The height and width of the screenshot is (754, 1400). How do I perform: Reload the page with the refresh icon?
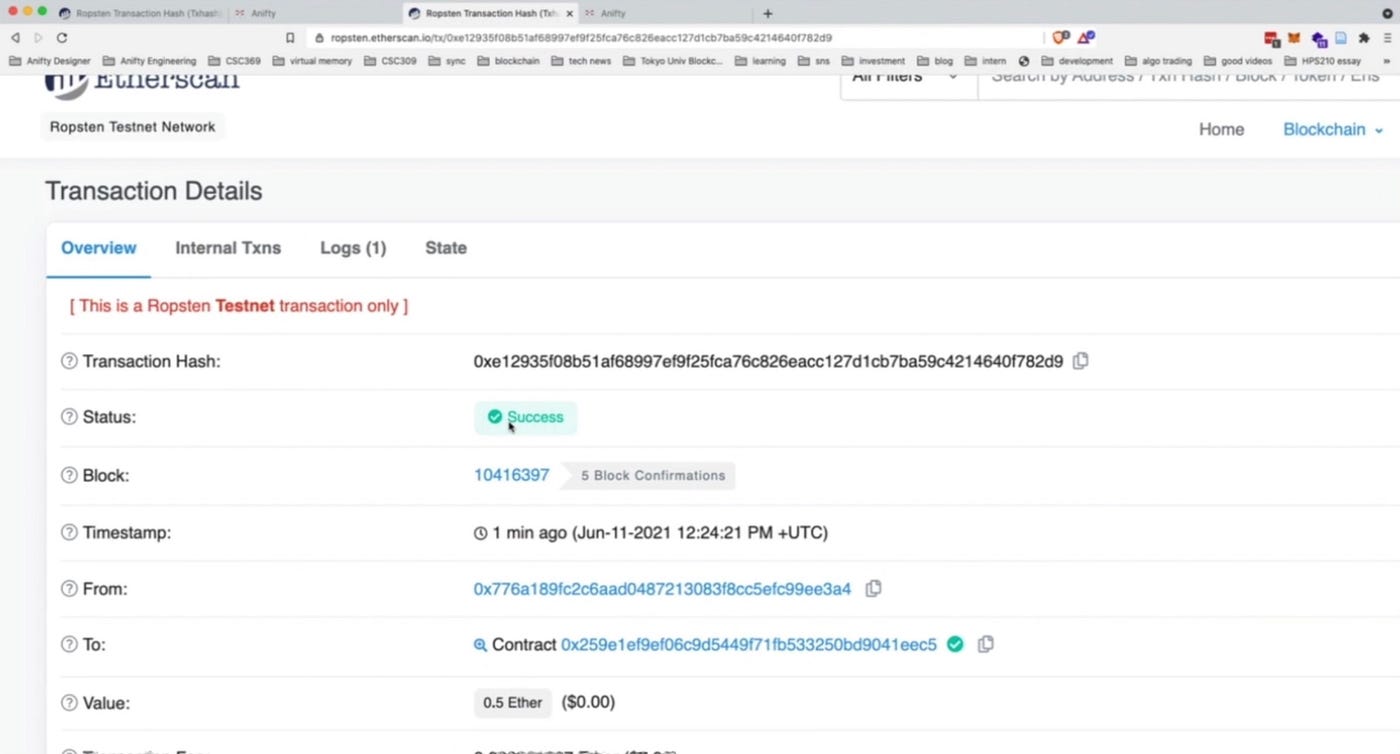click(62, 37)
